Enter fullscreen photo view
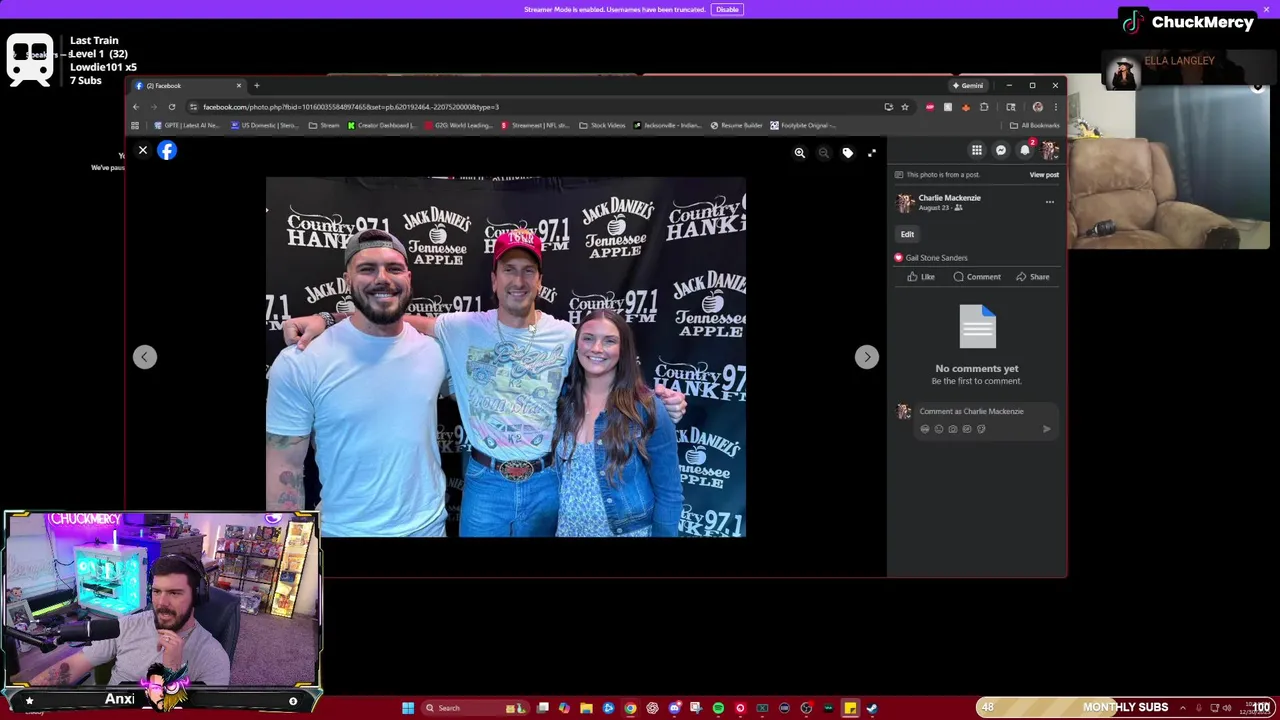The image size is (1280, 720). click(872, 153)
